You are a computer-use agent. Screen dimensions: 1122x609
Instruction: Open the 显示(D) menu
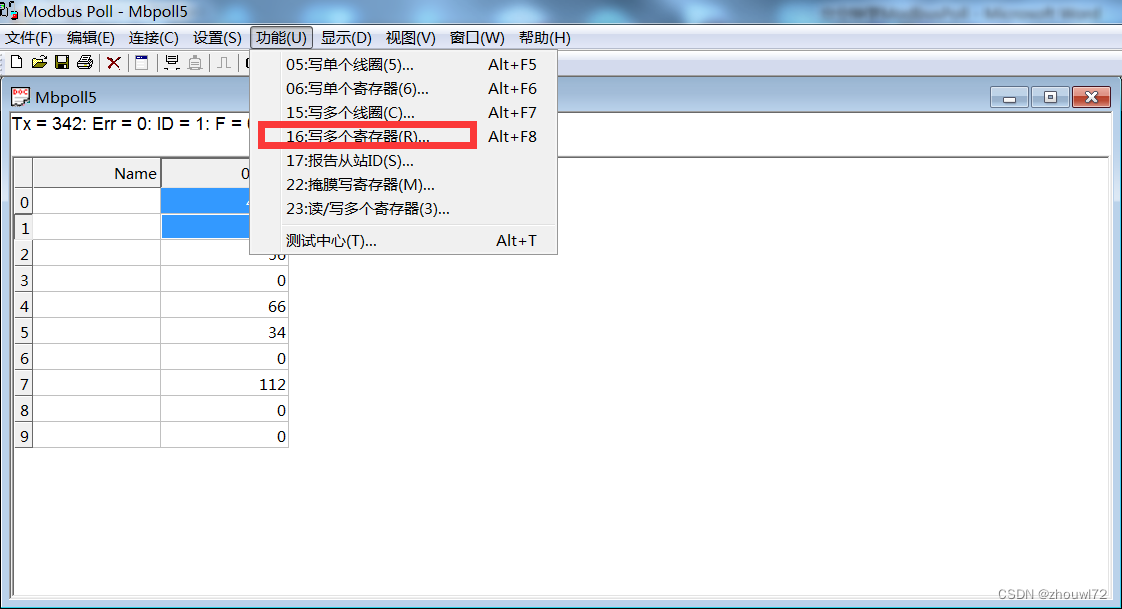(346, 38)
